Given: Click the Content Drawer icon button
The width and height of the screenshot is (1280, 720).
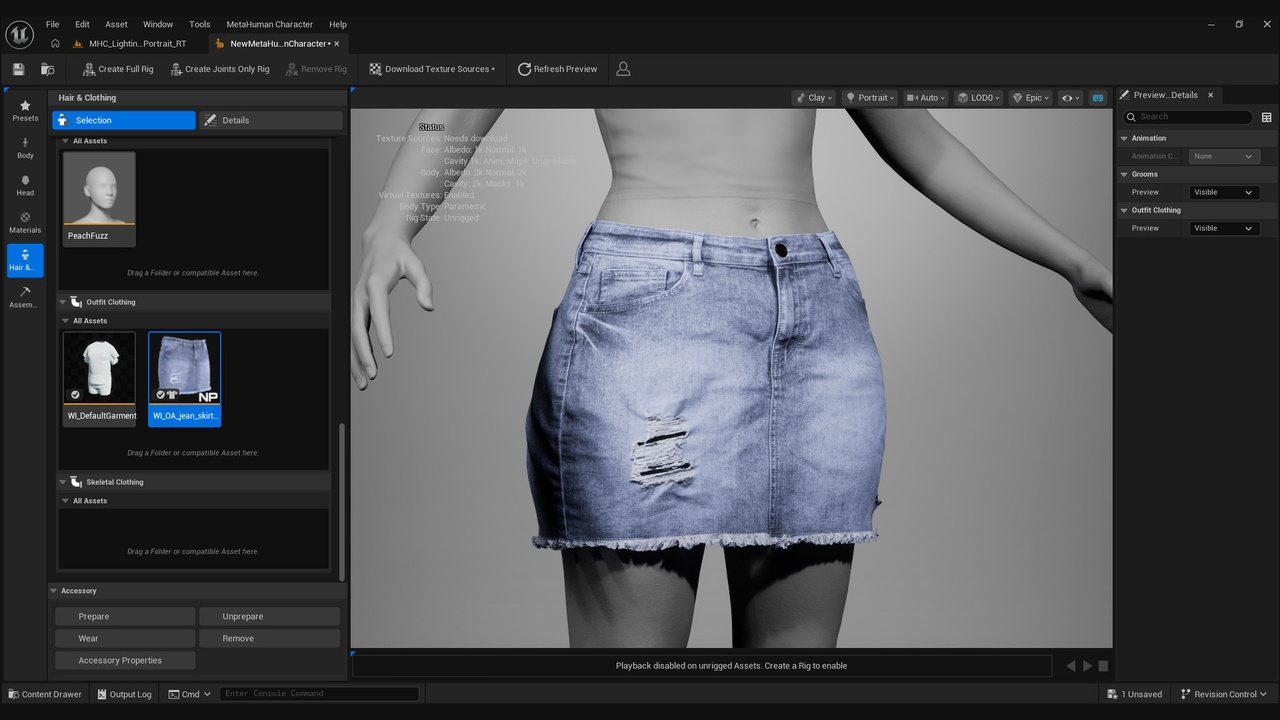Looking at the screenshot, I should coord(45,694).
